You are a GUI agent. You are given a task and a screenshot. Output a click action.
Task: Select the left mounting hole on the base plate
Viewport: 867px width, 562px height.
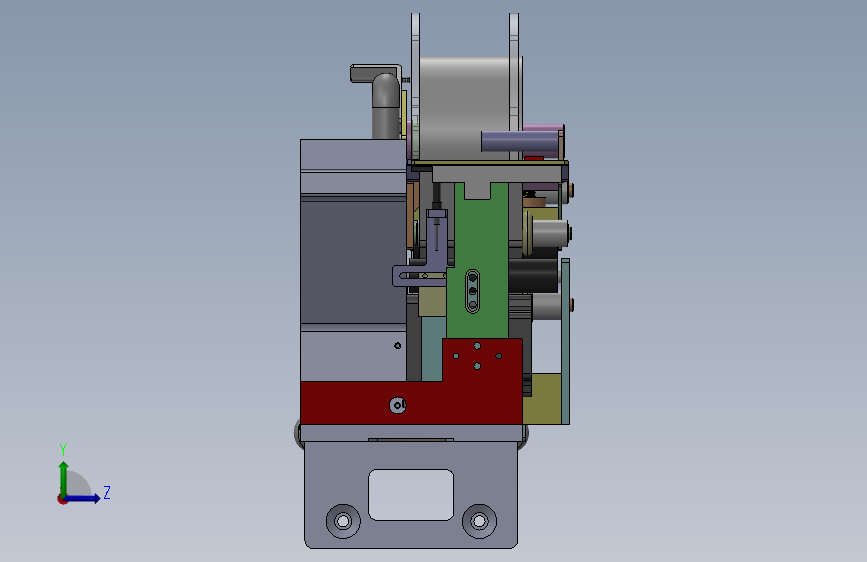[x=343, y=521]
